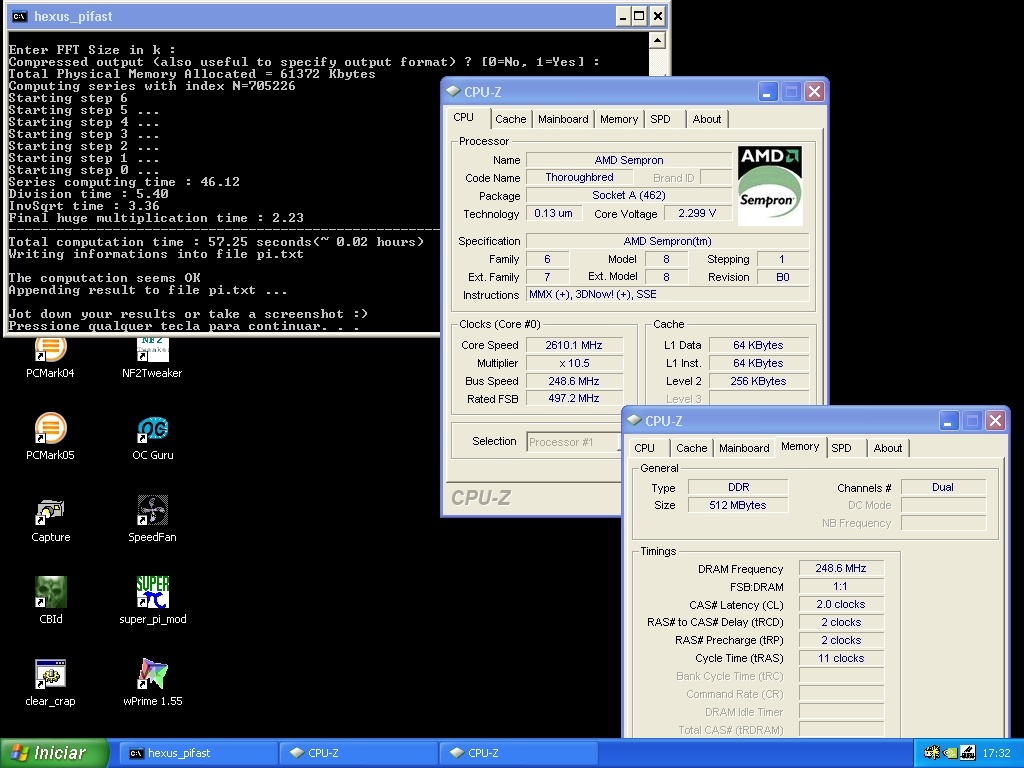Click the Revision value B0
The image size is (1024, 768).
click(783, 277)
